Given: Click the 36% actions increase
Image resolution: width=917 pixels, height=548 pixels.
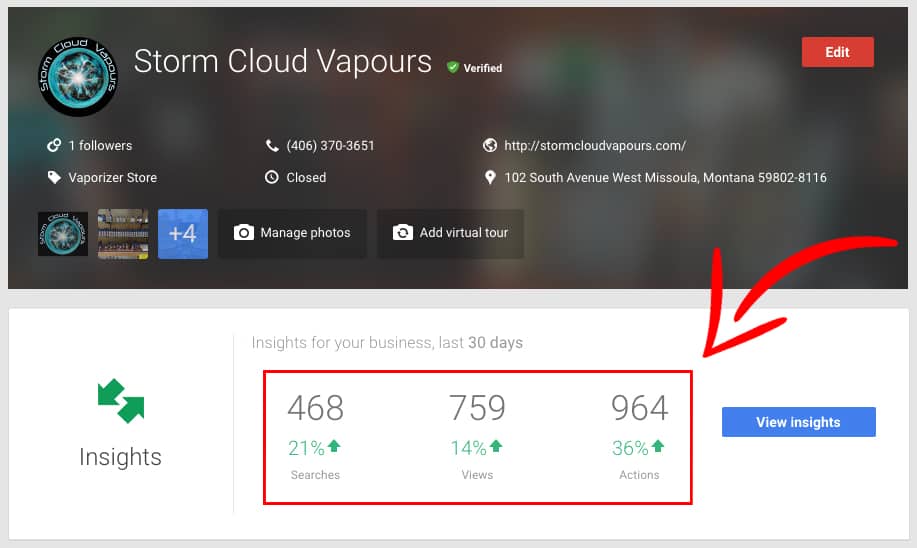Looking at the screenshot, I should [630, 448].
